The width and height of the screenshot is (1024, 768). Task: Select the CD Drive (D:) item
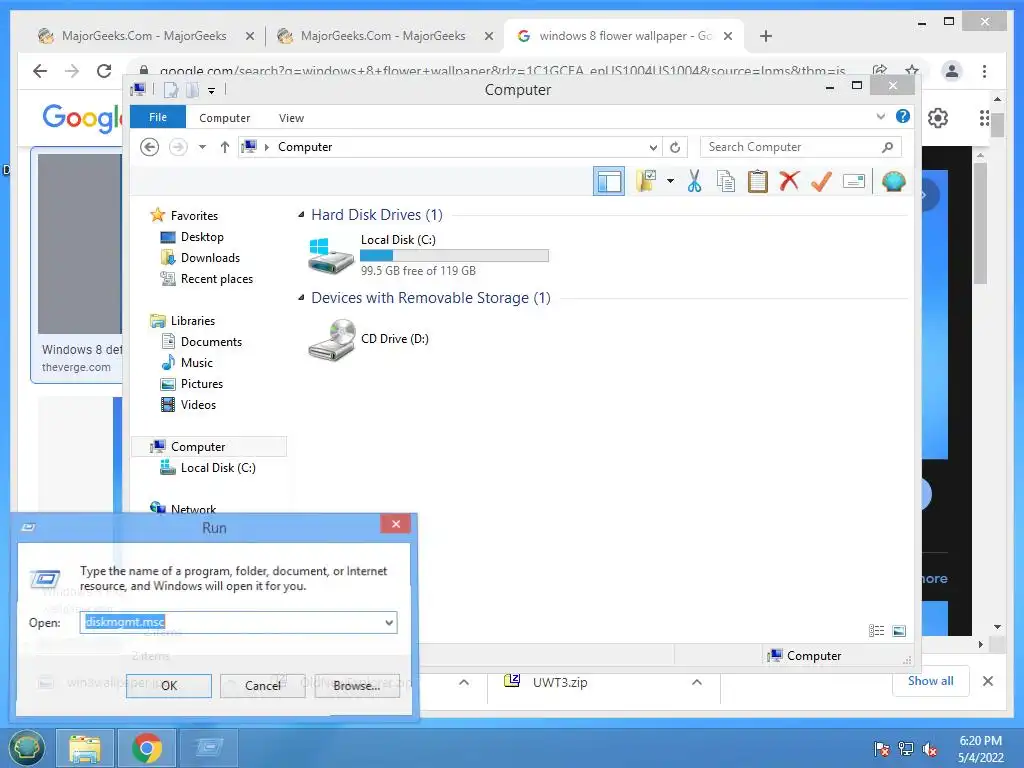[369, 339]
